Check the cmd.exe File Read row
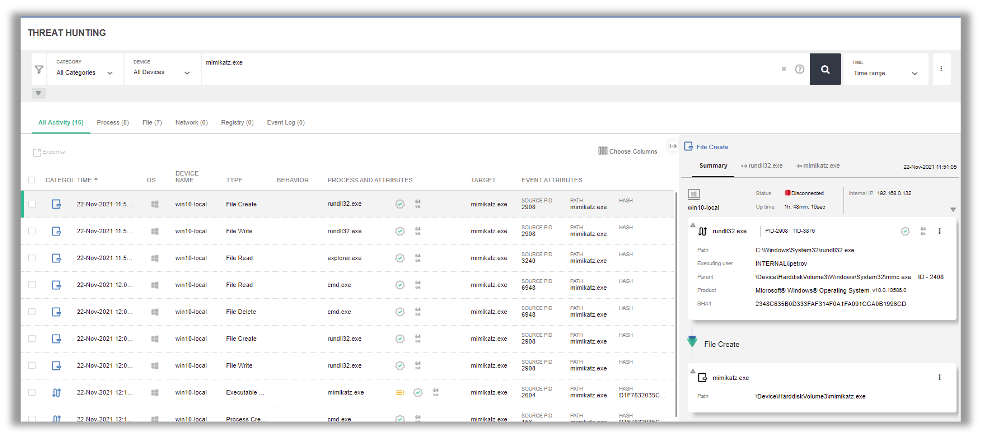This screenshot has width=981, height=437. click(x=31, y=285)
